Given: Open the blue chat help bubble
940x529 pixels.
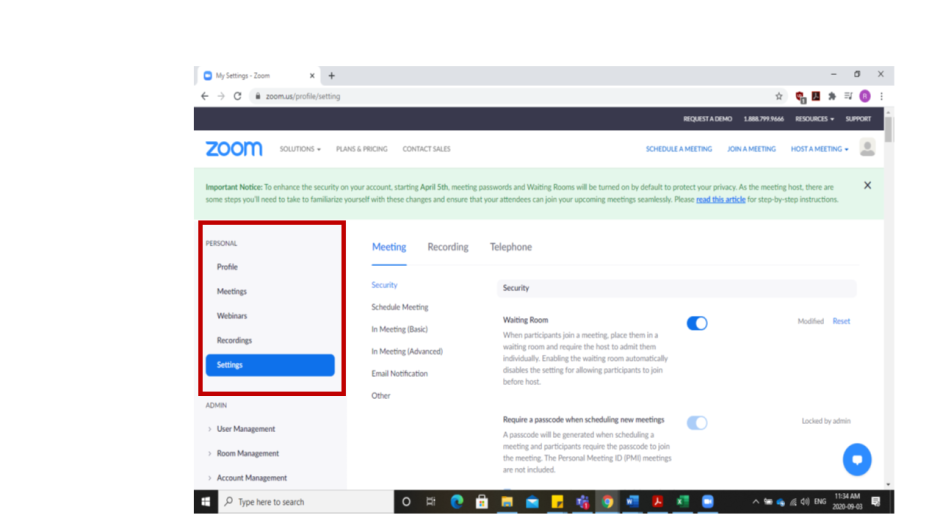Looking at the screenshot, I should pyautogui.click(x=857, y=459).
